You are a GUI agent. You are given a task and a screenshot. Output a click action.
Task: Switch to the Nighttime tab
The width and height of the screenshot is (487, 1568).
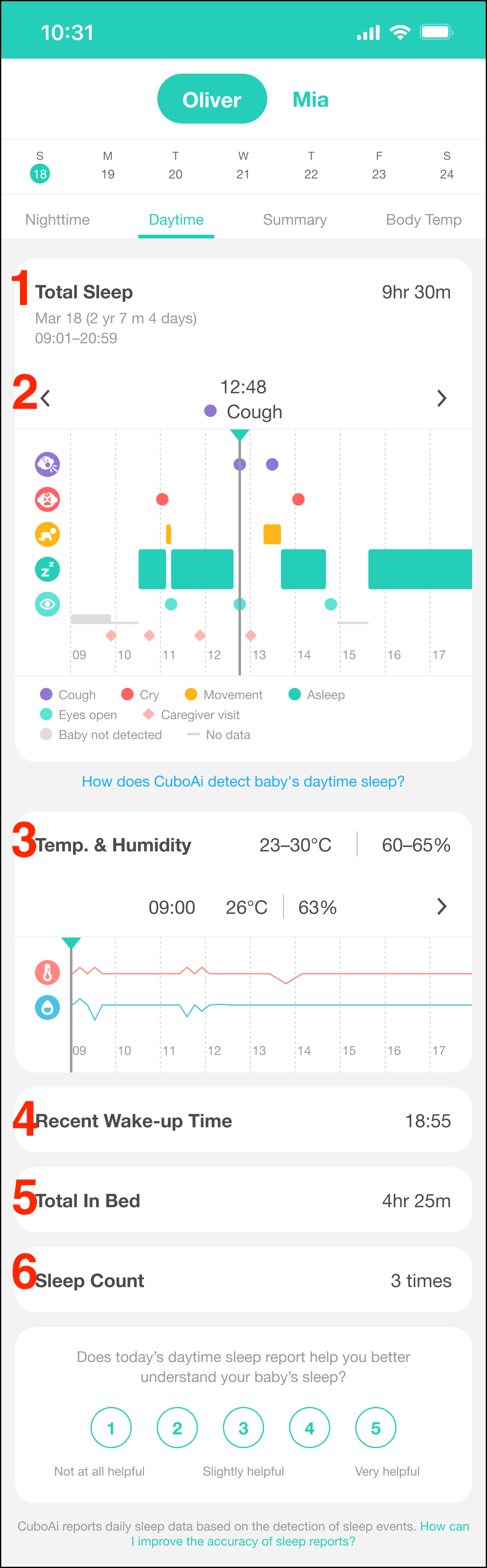(x=57, y=220)
